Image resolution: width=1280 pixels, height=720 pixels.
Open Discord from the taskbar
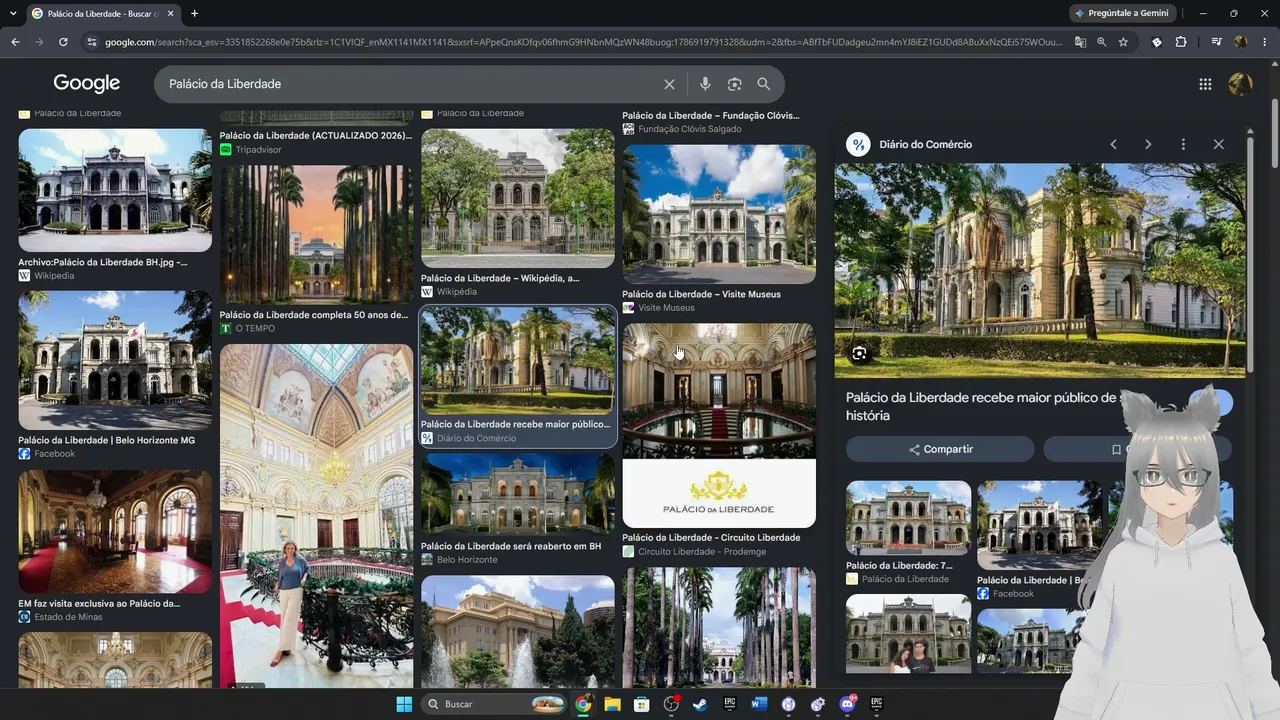[848, 704]
